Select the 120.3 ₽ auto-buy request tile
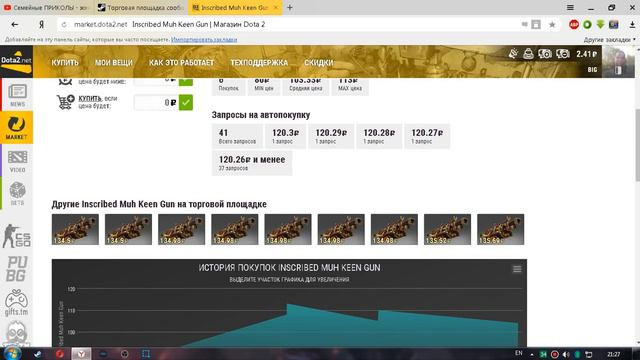Screen dimensions: 640x360 [x=285, y=136]
